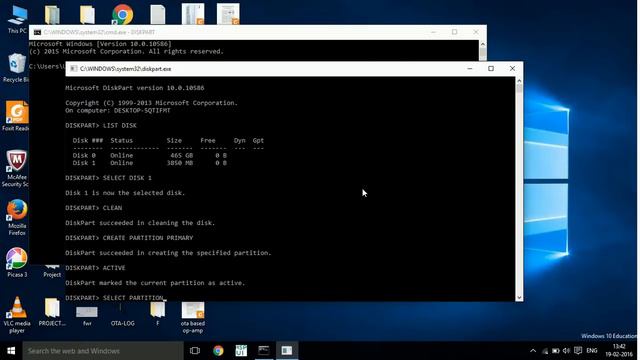
Task: Open the Google Chrome desktop shortcut
Action: pos(122,15)
